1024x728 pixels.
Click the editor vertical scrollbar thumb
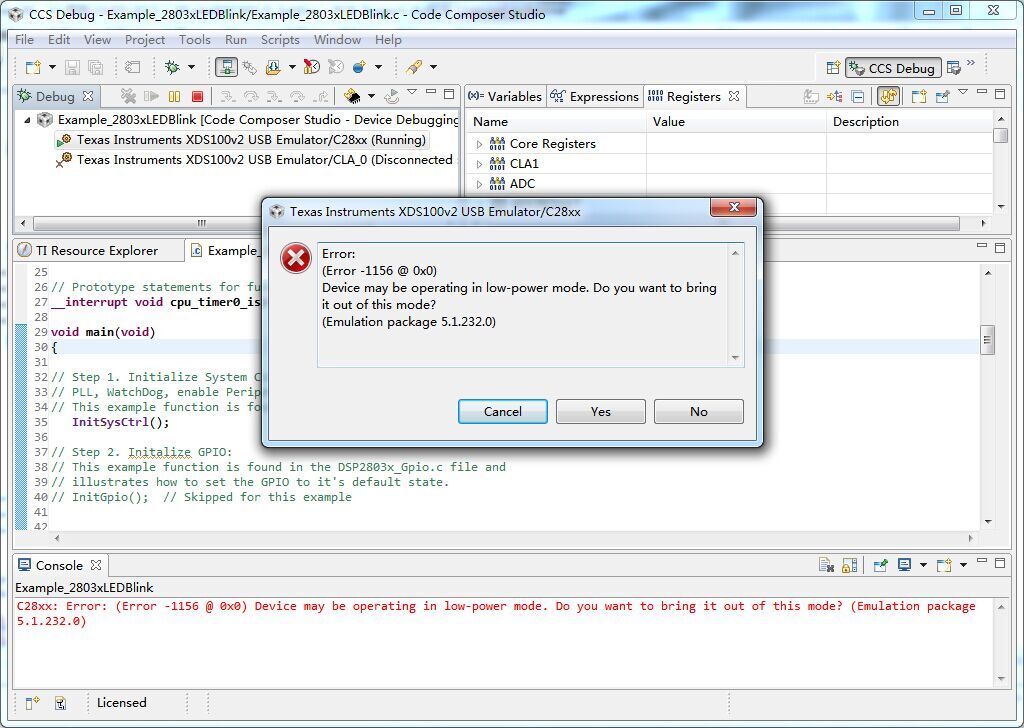click(x=987, y=340)
